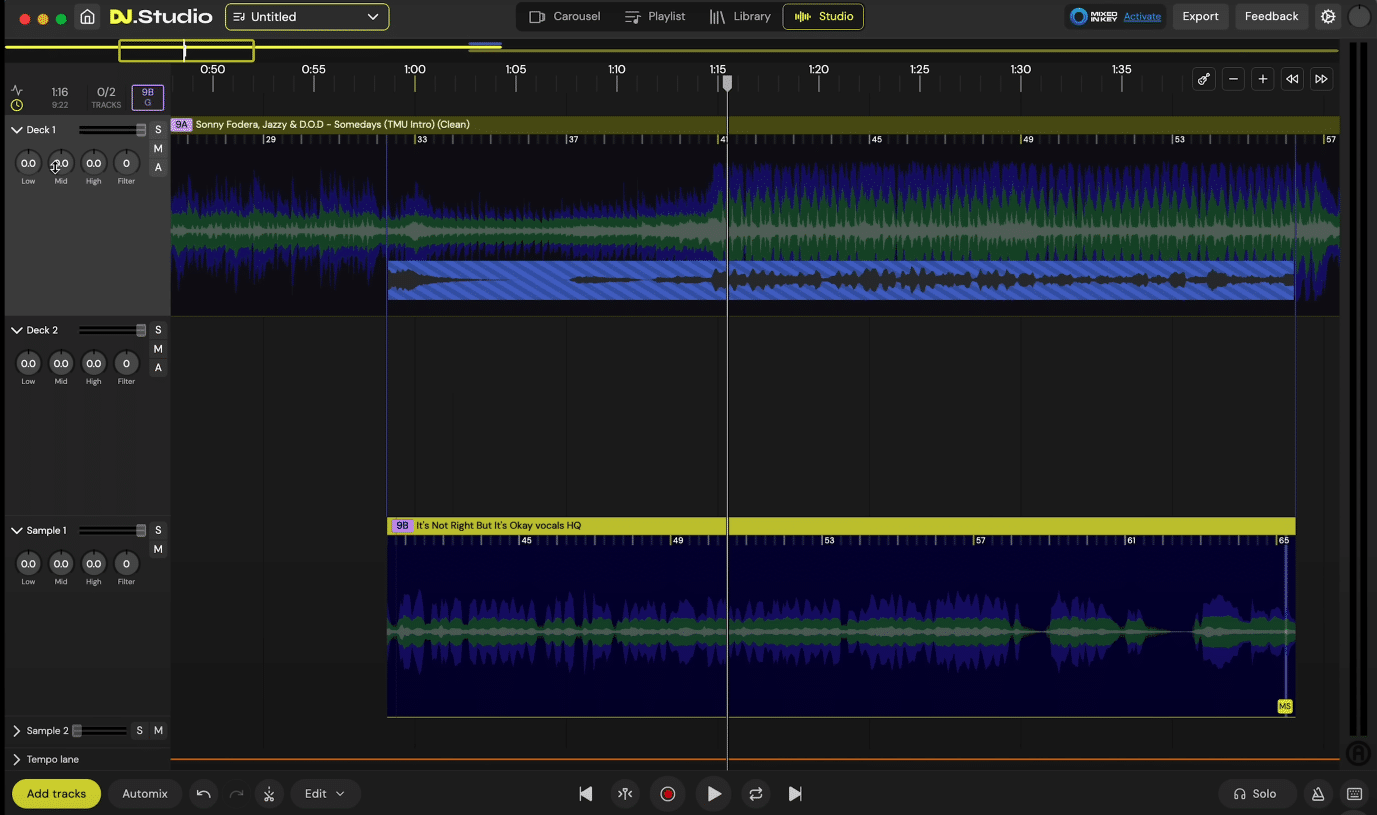
Task: Toggle Automix on Deck 1 with the A button
Action: (157, 167)
